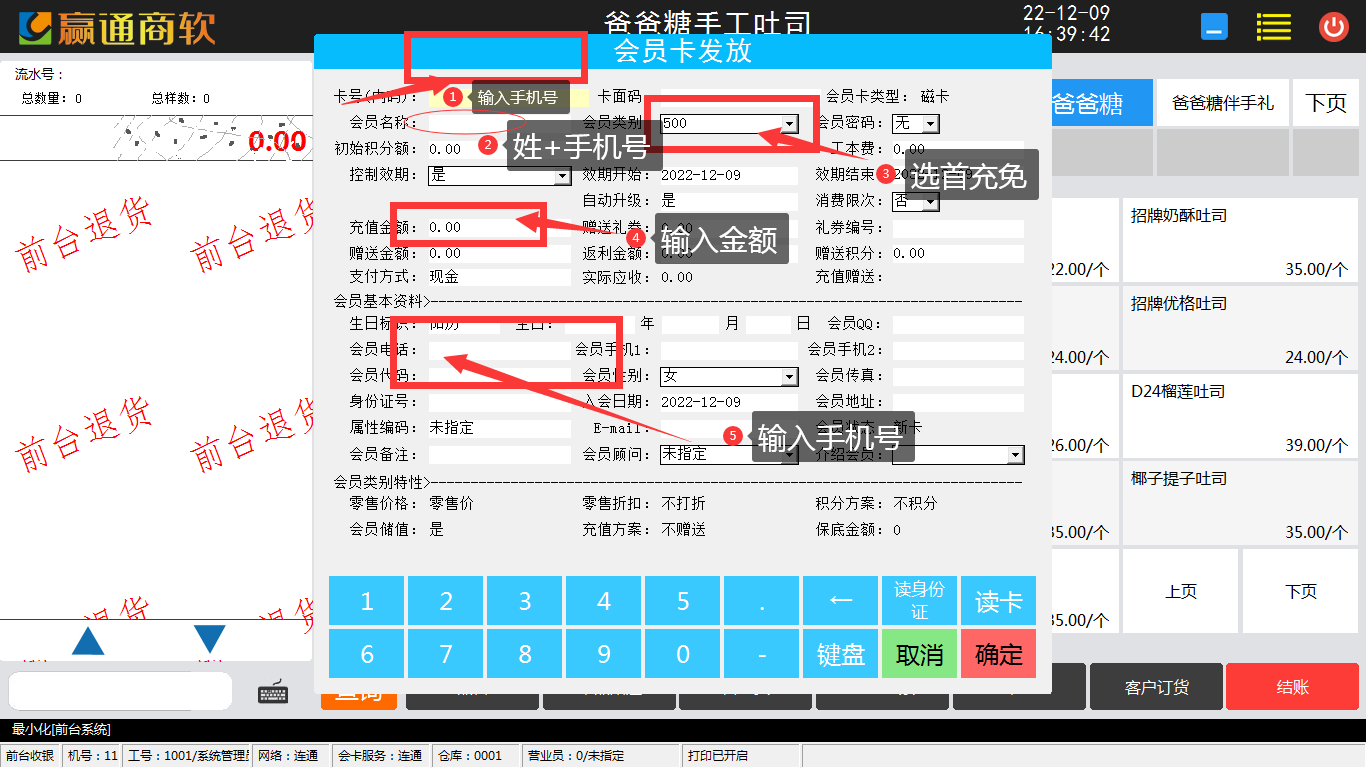Open the on-screen keyboard icon
The width and height of the screenshot is (1366, 768).
(273, 691)
